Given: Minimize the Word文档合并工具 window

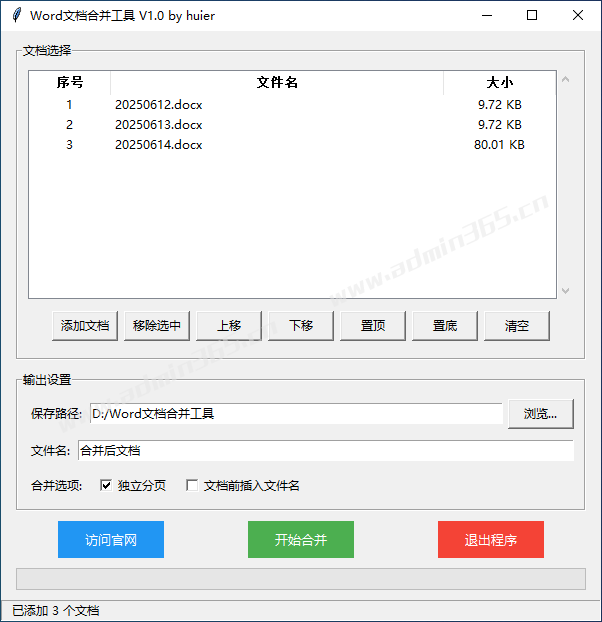Looking at the screenshot, I should (487, 15).
